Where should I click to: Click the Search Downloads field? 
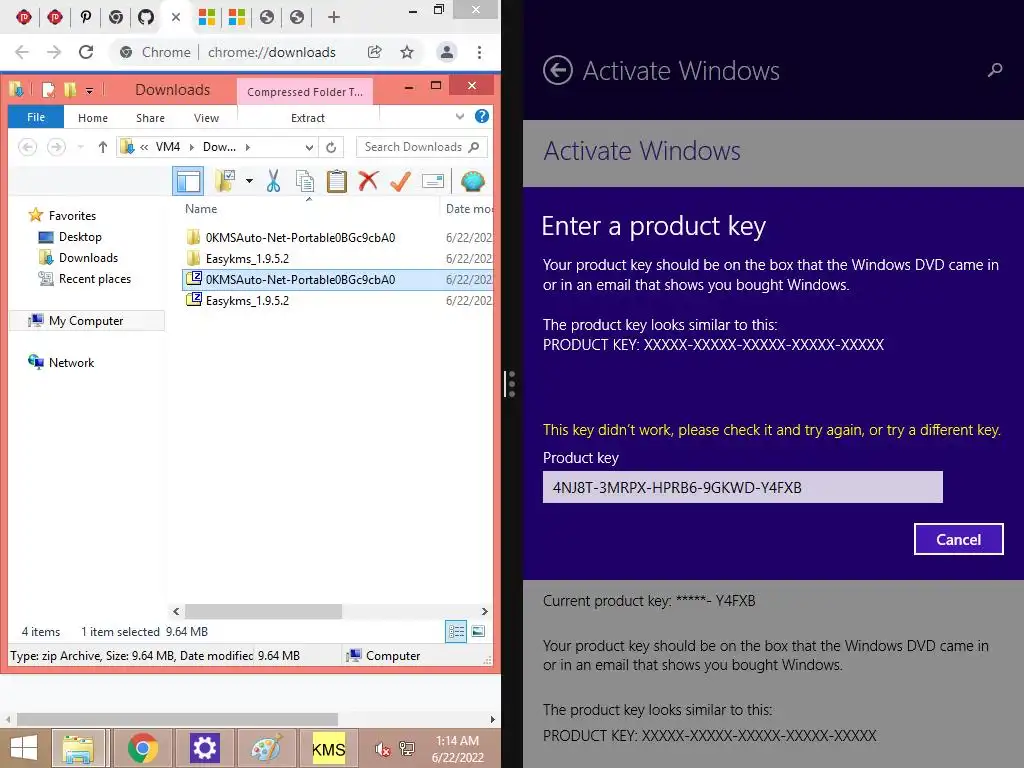(421, 147)
